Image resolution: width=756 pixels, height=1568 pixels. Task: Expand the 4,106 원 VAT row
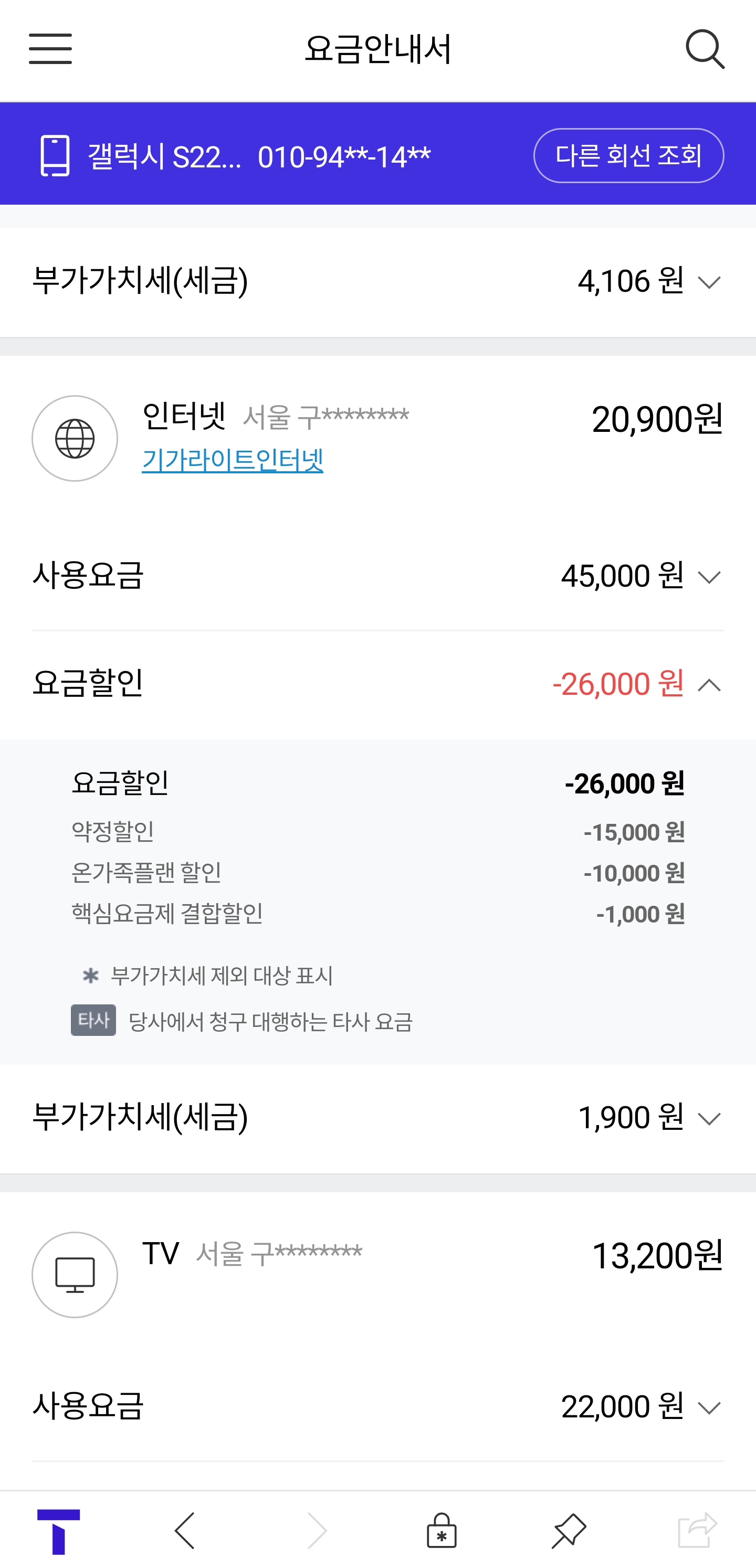[709, 282]
